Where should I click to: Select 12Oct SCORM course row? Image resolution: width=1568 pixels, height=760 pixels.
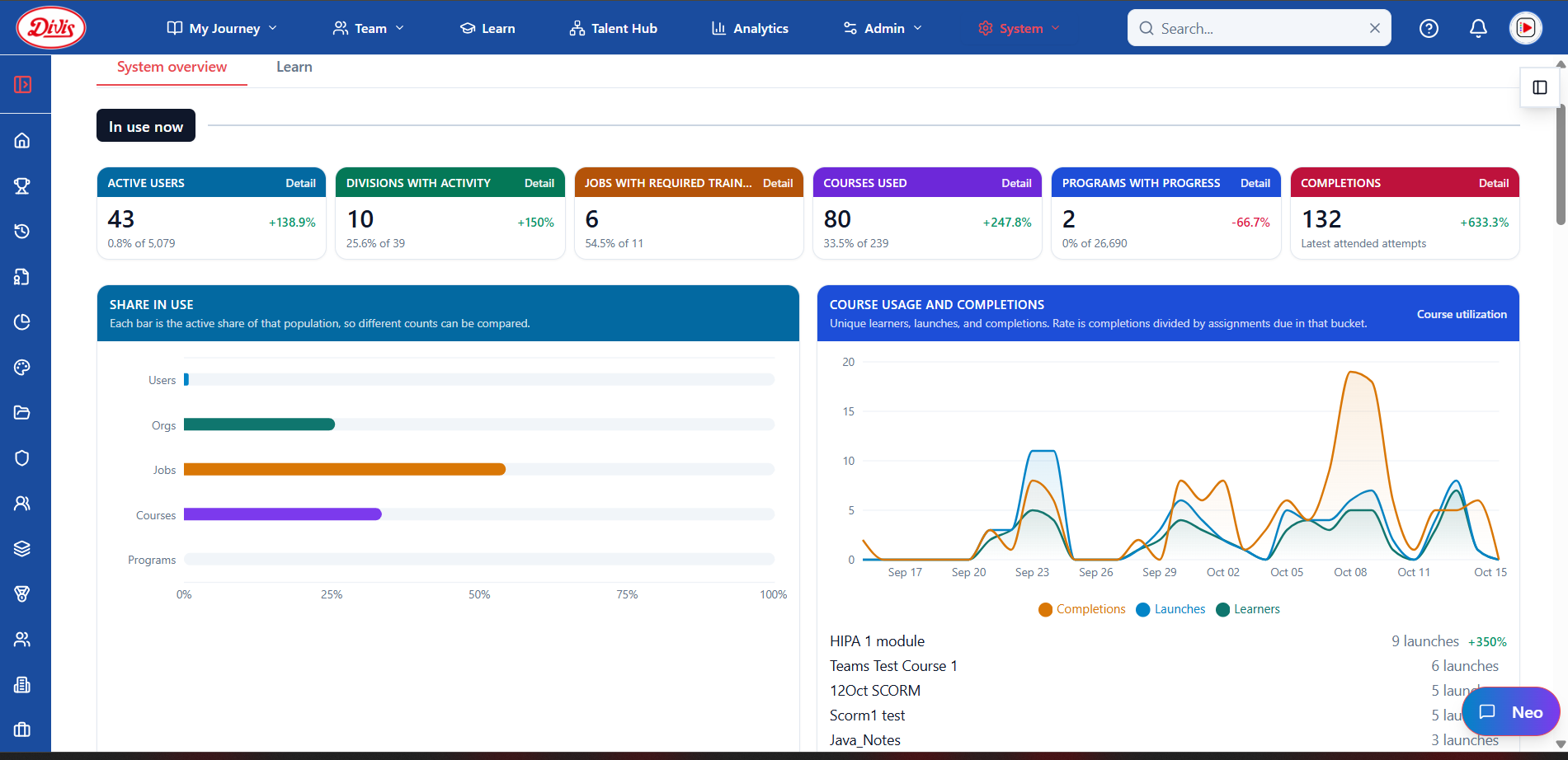(1168, 691)
